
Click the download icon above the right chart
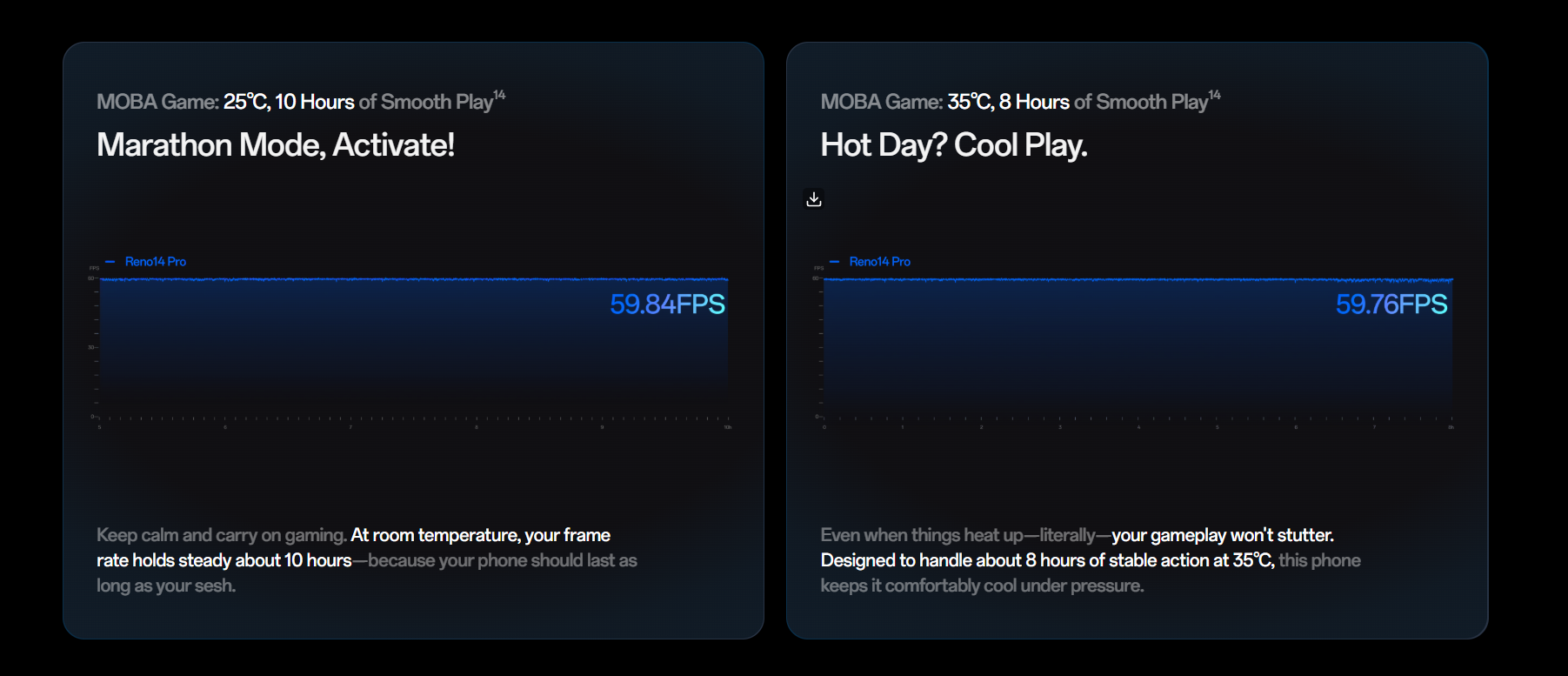pyautogui.click(x=814, y=199)
